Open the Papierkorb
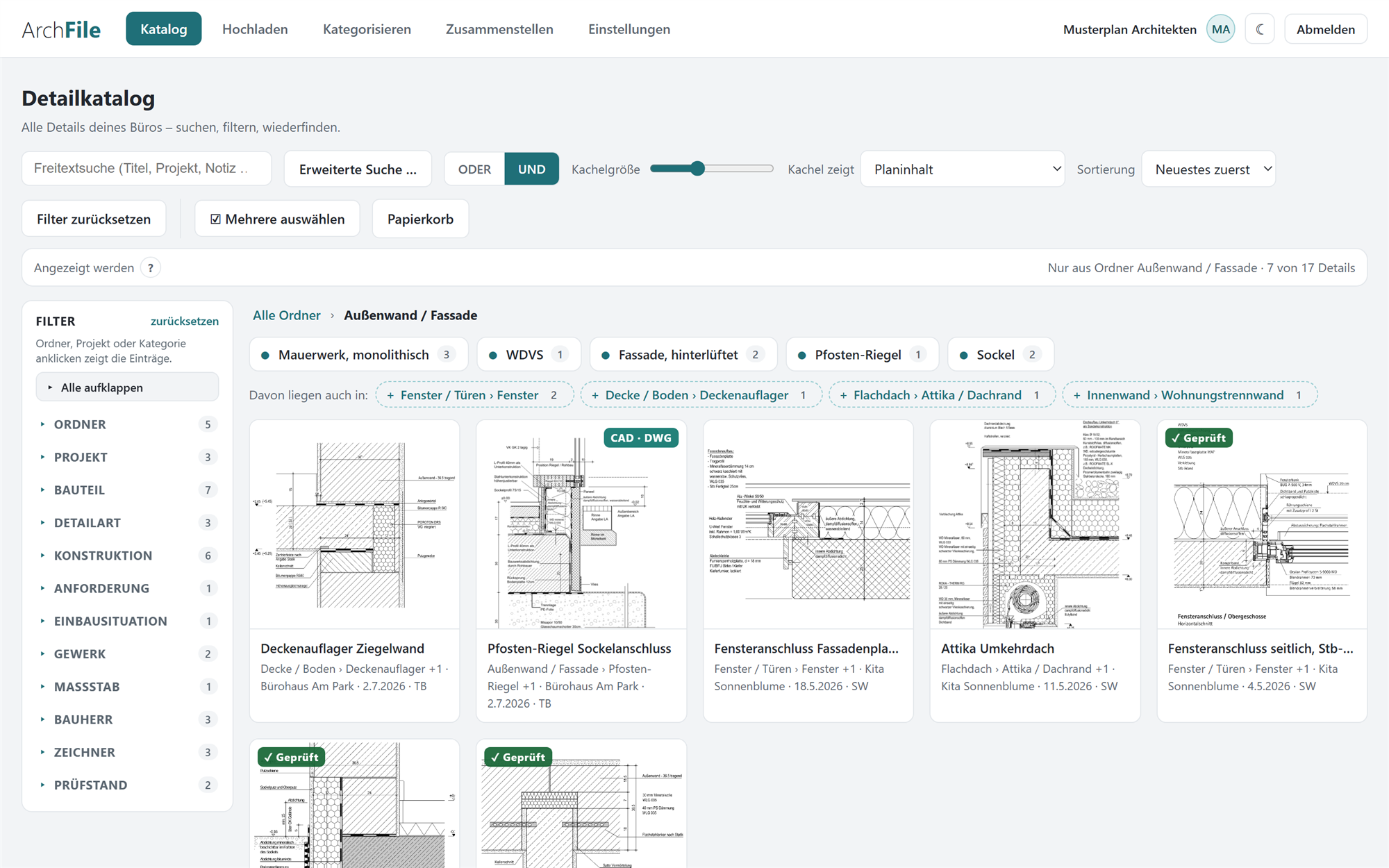The width and height of the screenshot is (1389, 868). coord(420,219)
